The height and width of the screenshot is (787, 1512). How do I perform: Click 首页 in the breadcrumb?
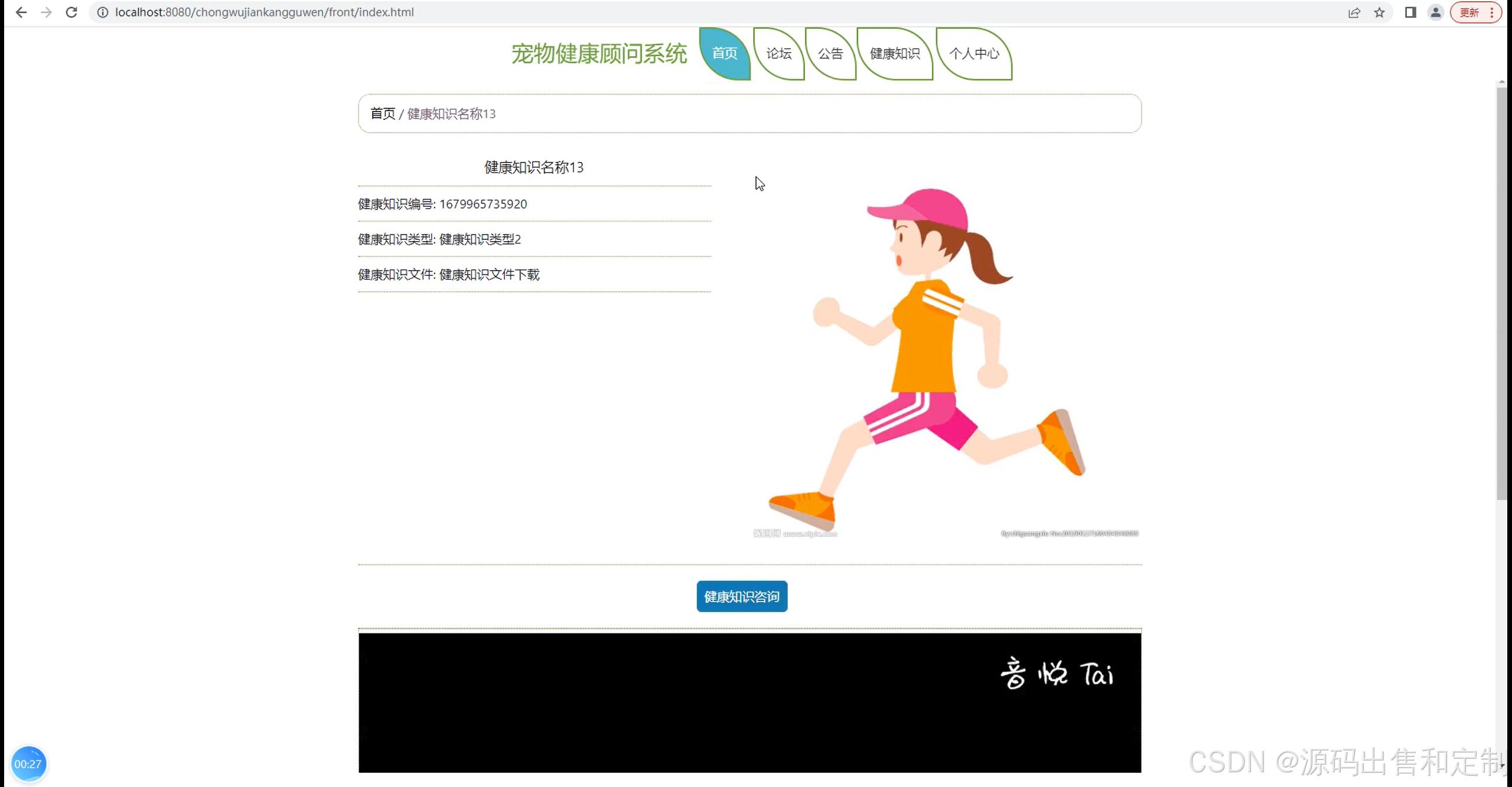[x=382, y=113]
